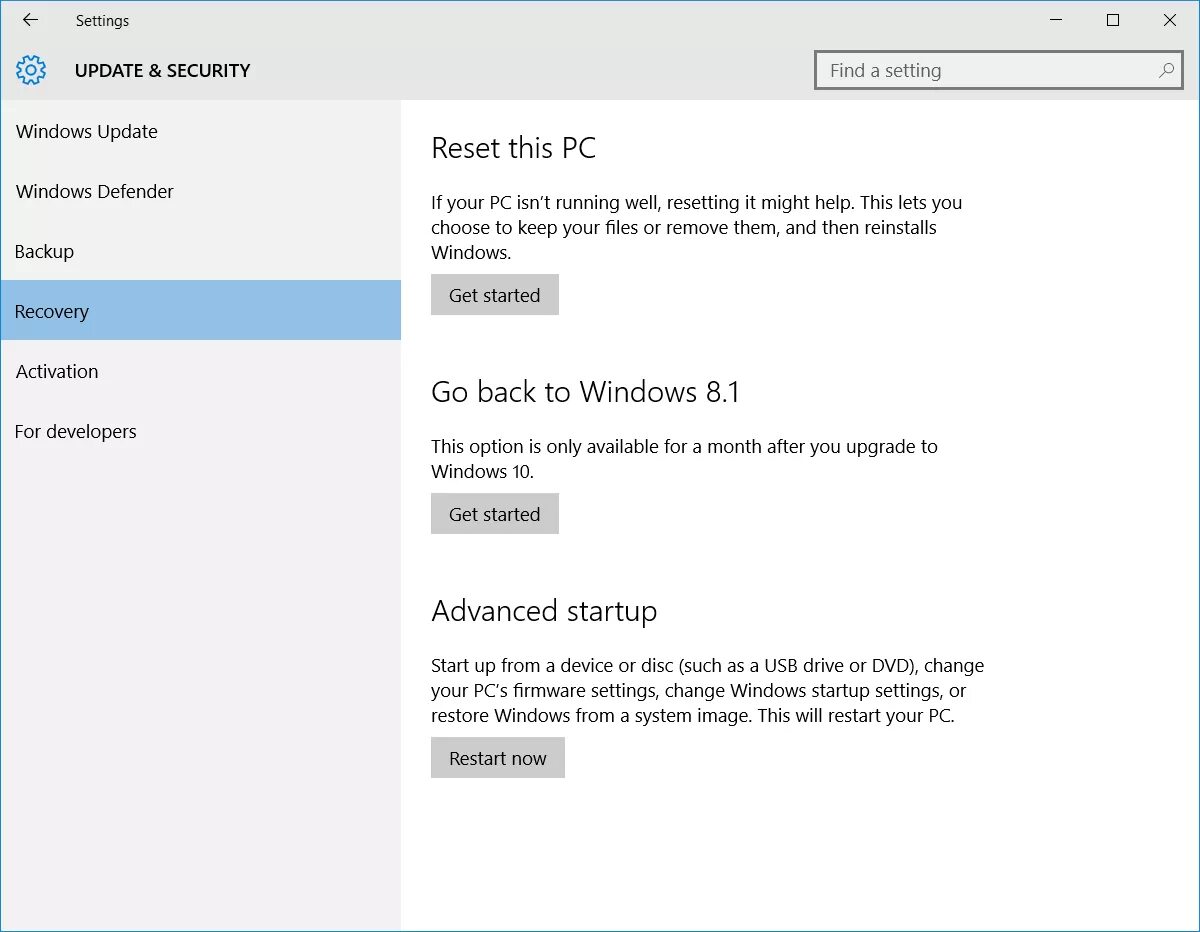Click the Restart now button

[x=497, y=758]
